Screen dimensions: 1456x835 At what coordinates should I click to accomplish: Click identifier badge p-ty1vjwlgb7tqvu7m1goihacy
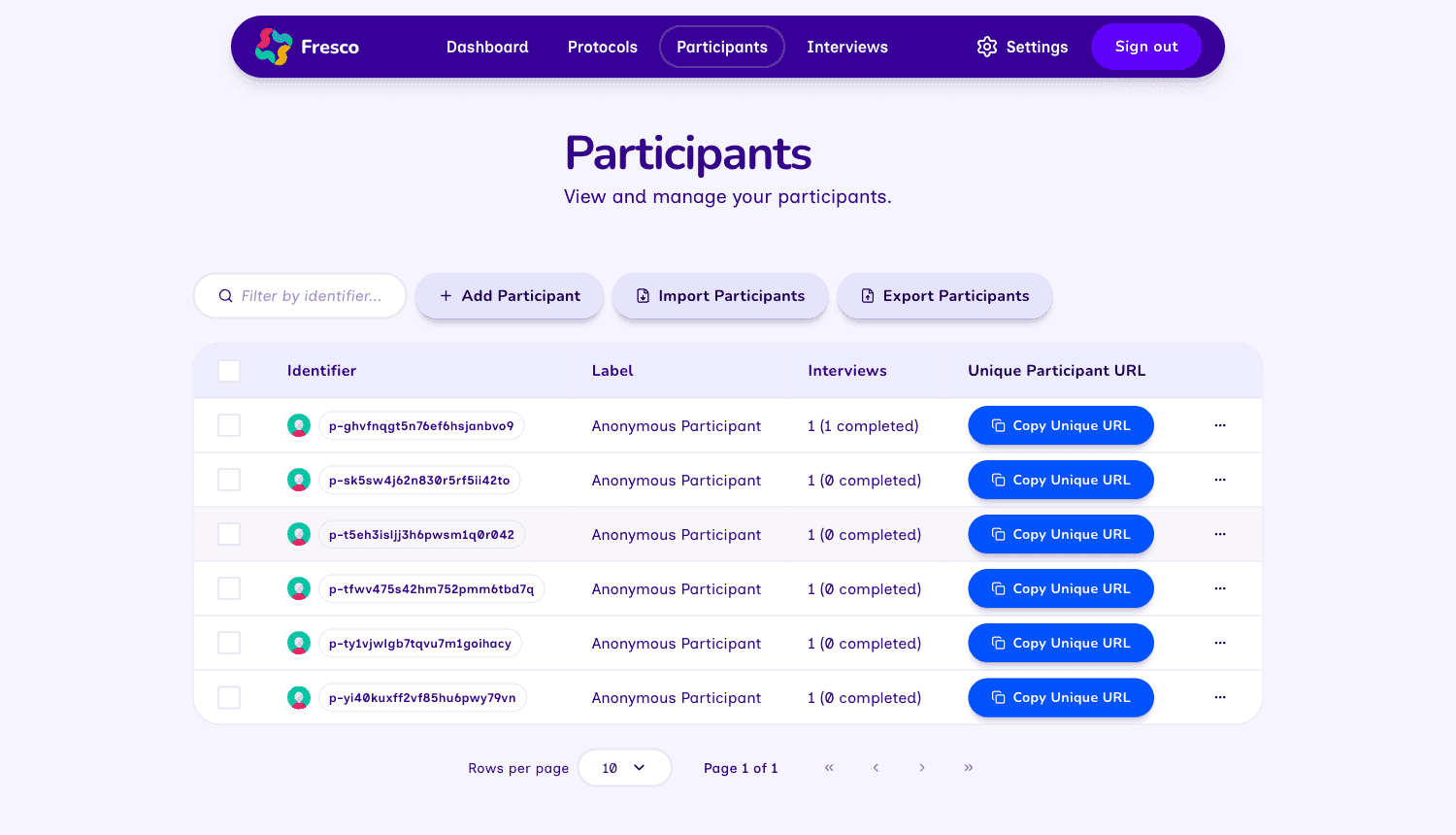(420, 643)
